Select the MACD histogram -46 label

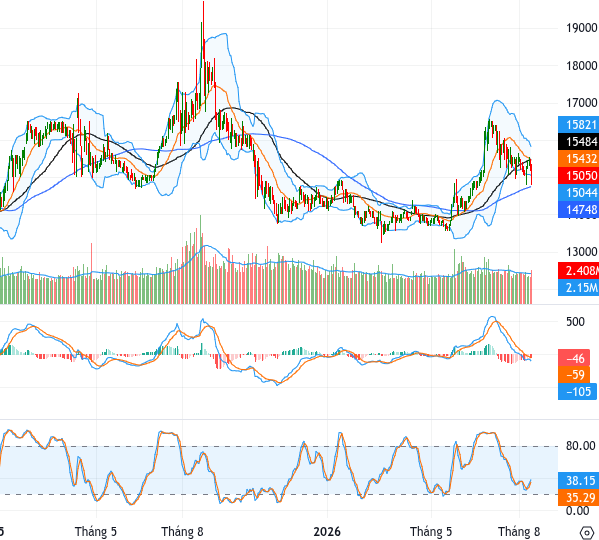574,358
